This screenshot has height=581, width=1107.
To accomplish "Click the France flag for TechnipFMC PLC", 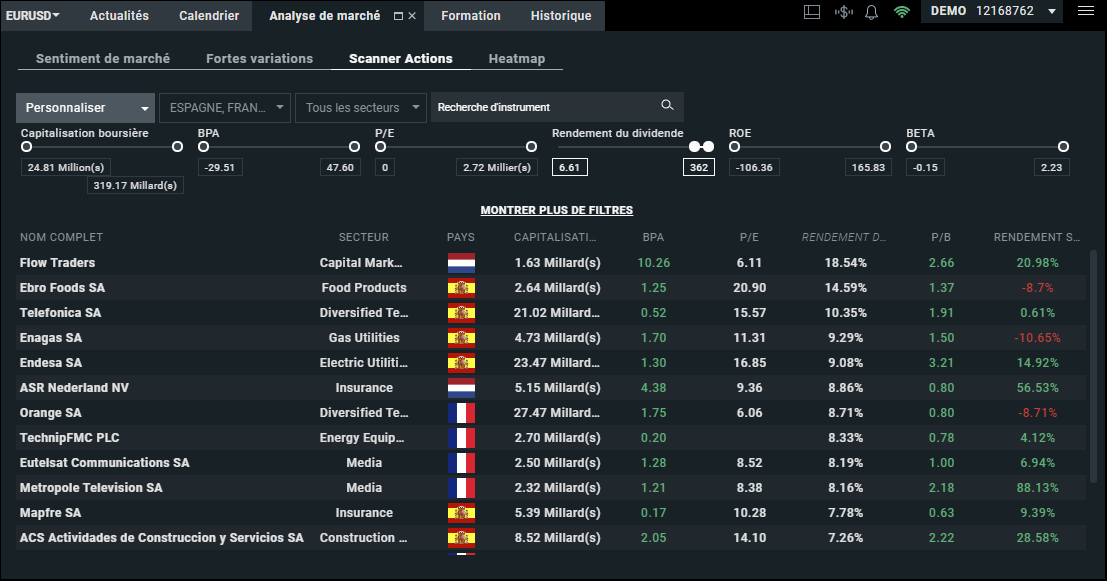I will click(x=461, y=438).
